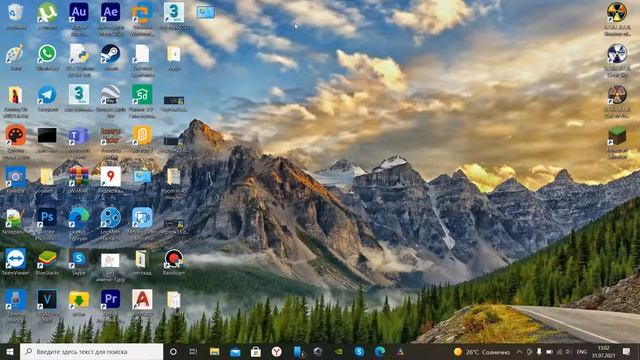This screenshot has height=360, width=640.
Task: Switch to Skype on the taskbar
Action: (359, 351)
